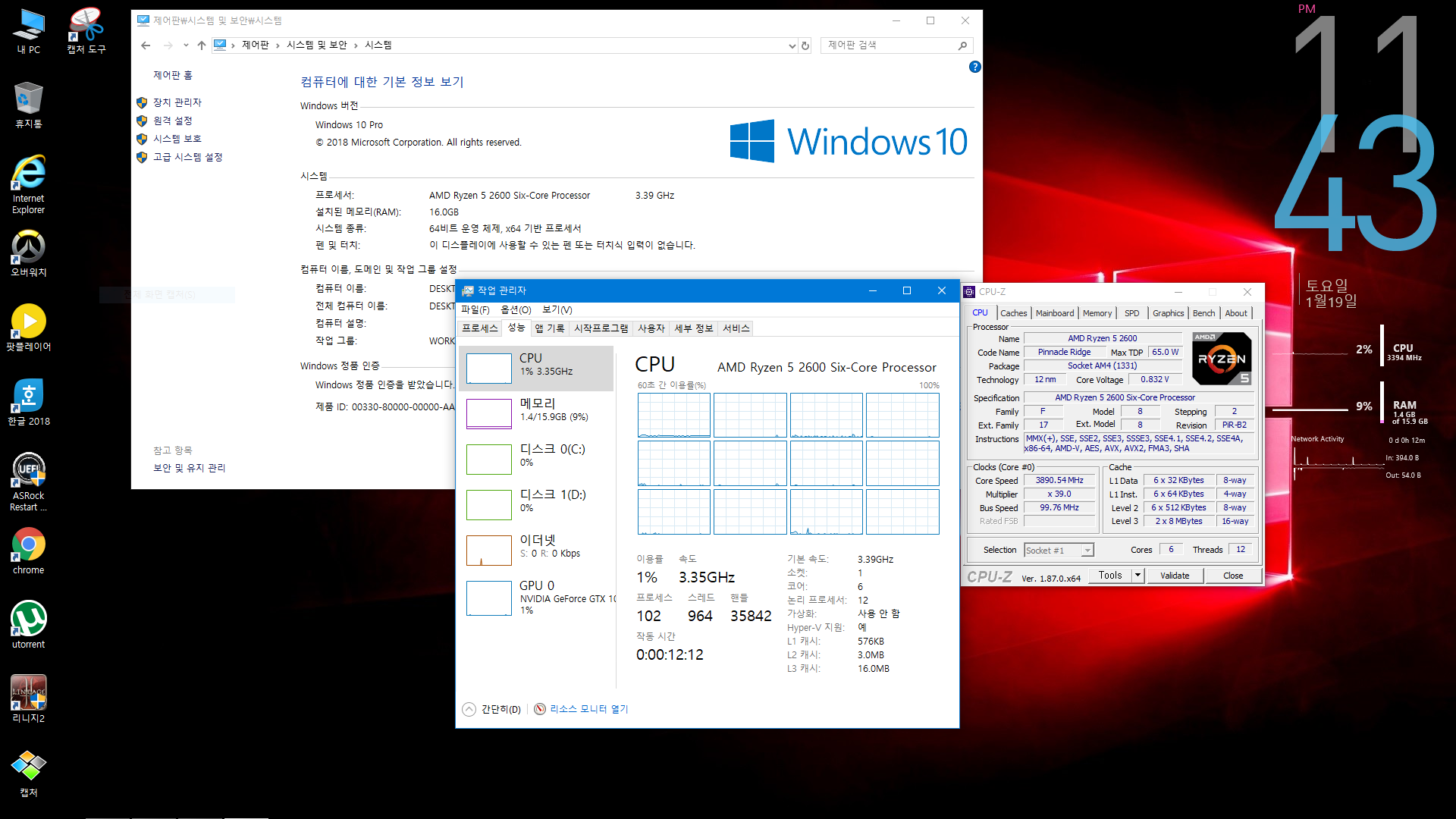Screen dimensions: 1456x819
Task: Switch to the 앱 기록 tab
Action: click(550, 328)
